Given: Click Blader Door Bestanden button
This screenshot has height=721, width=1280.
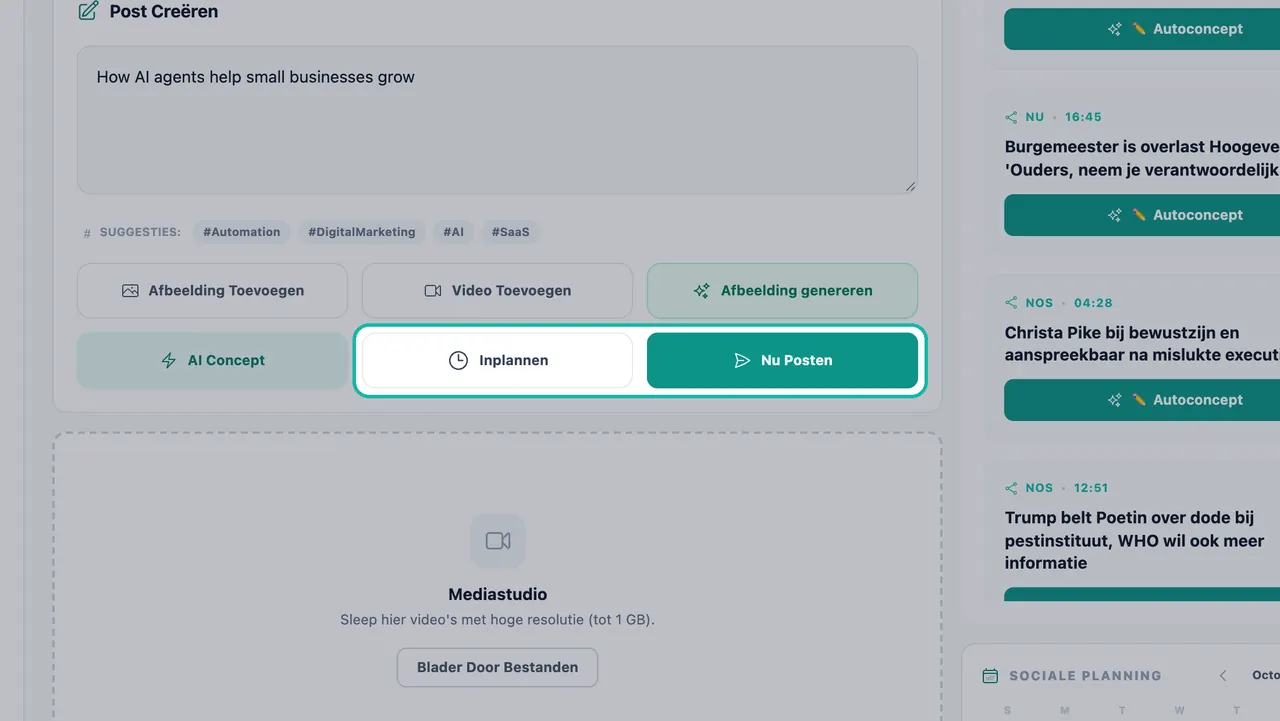Looking at the screenshot, I should click(497, 668).
